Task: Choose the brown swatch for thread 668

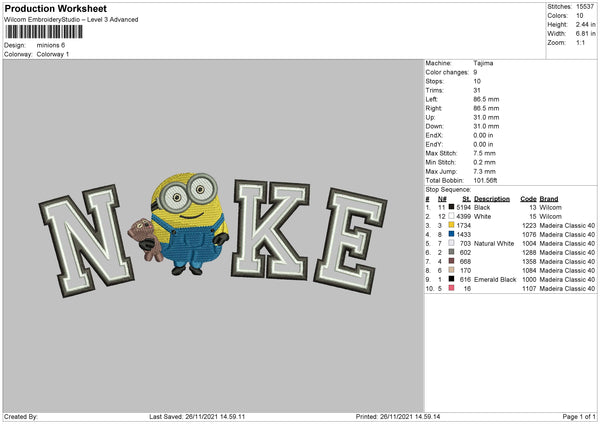Action: point(452,261)
